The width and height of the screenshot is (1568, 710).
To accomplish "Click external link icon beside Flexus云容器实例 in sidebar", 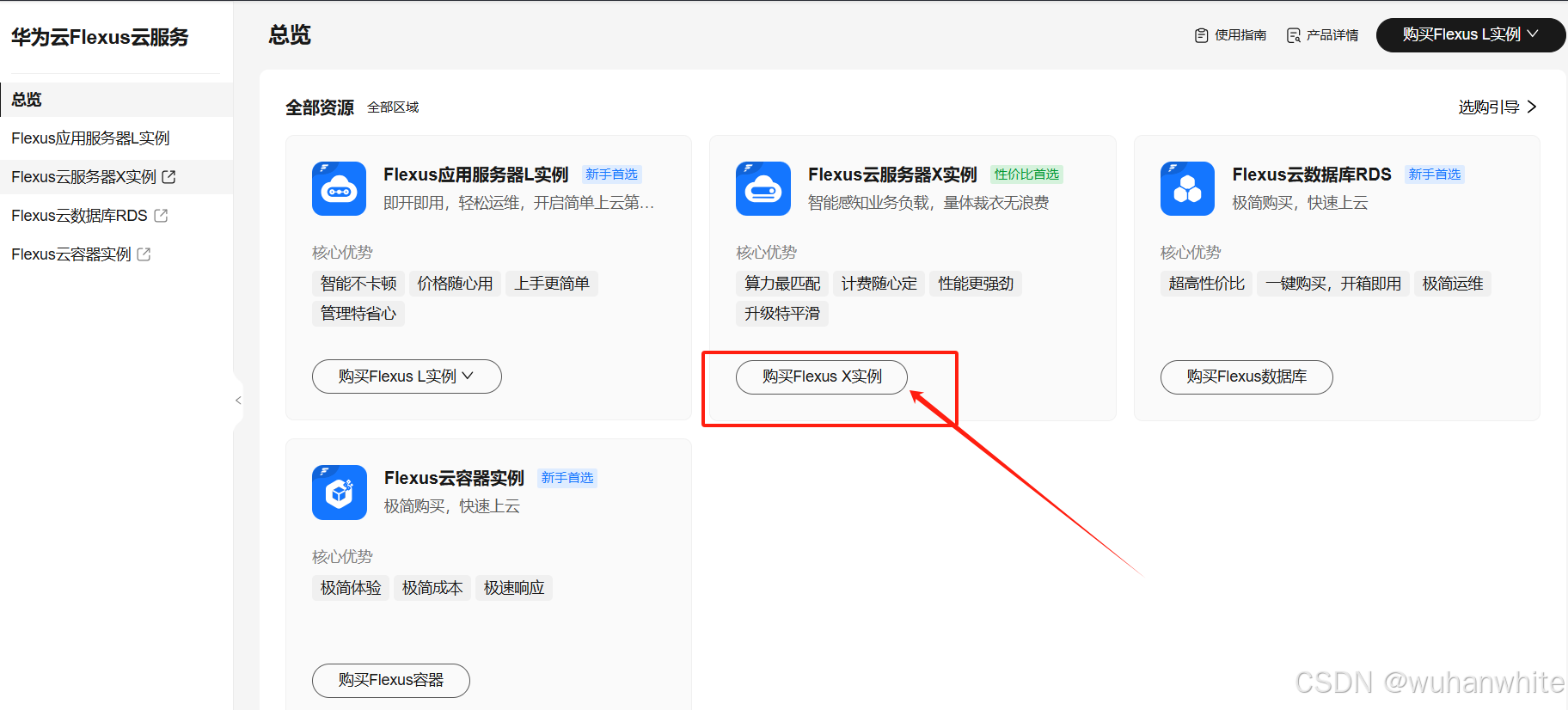I will pos(144,254).
